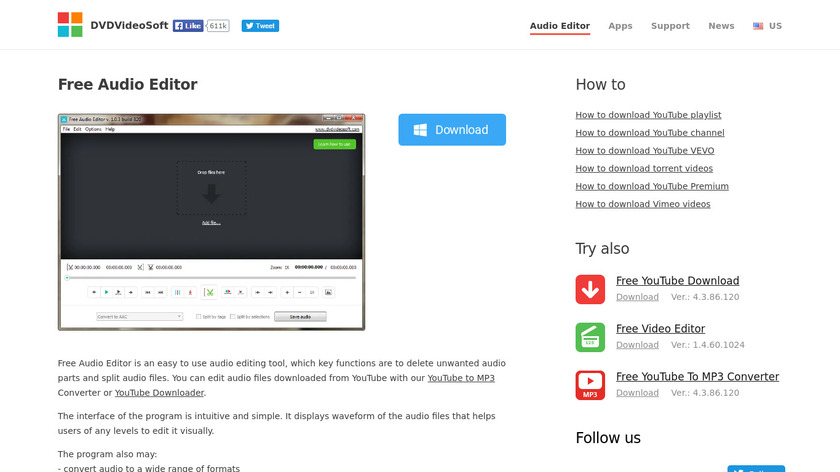Click the Add file link in app screenshot

211,223
